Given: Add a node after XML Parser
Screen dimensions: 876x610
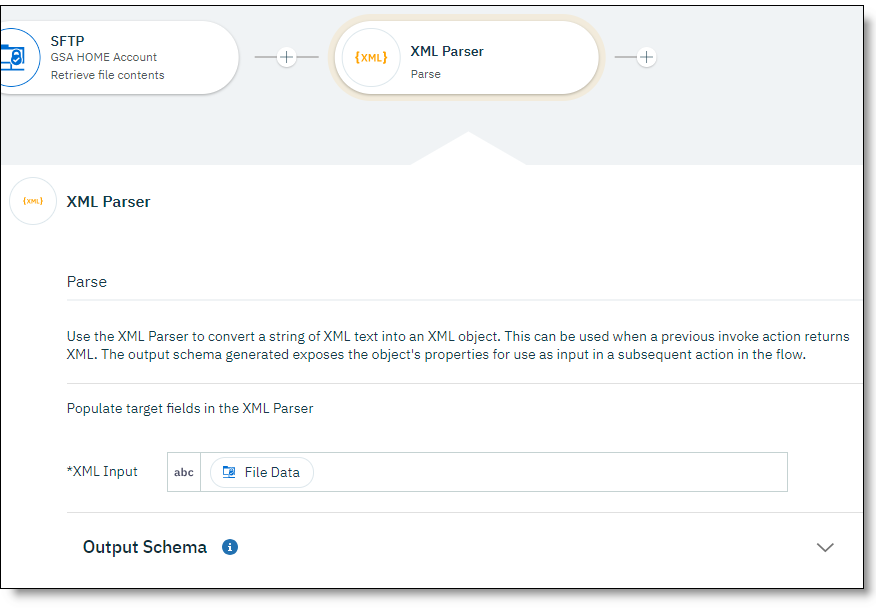Looking at the screenshot, I should pyautogui.click(x=646, y=57).
